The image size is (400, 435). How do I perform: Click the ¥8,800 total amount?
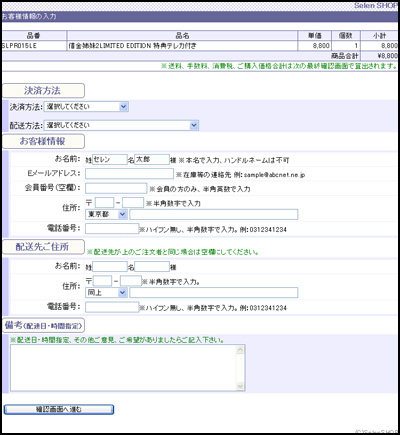387,56
